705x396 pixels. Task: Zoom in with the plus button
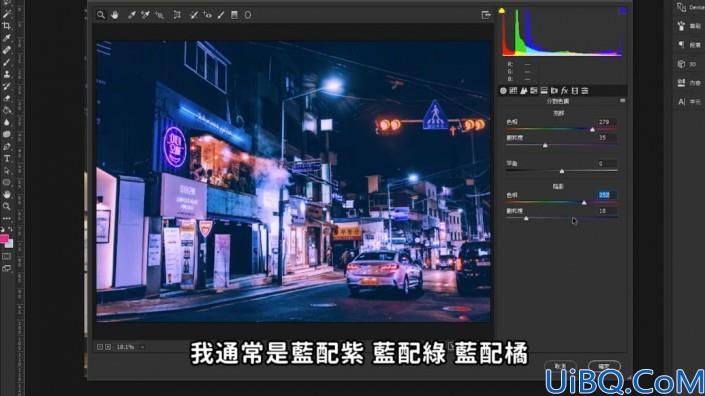pyautogui.click(x=108, y=347)
